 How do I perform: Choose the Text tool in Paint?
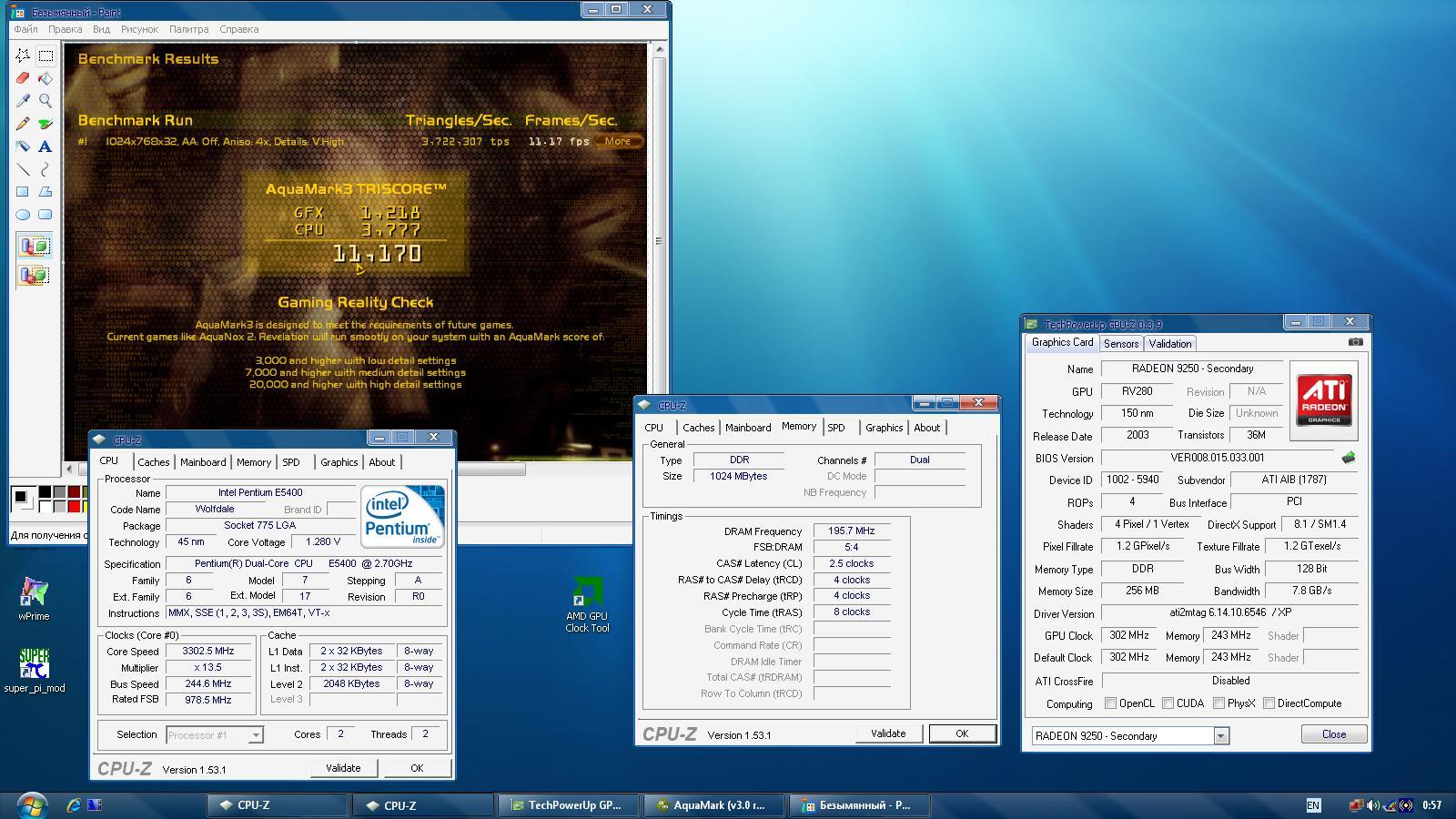pos(45,146)
